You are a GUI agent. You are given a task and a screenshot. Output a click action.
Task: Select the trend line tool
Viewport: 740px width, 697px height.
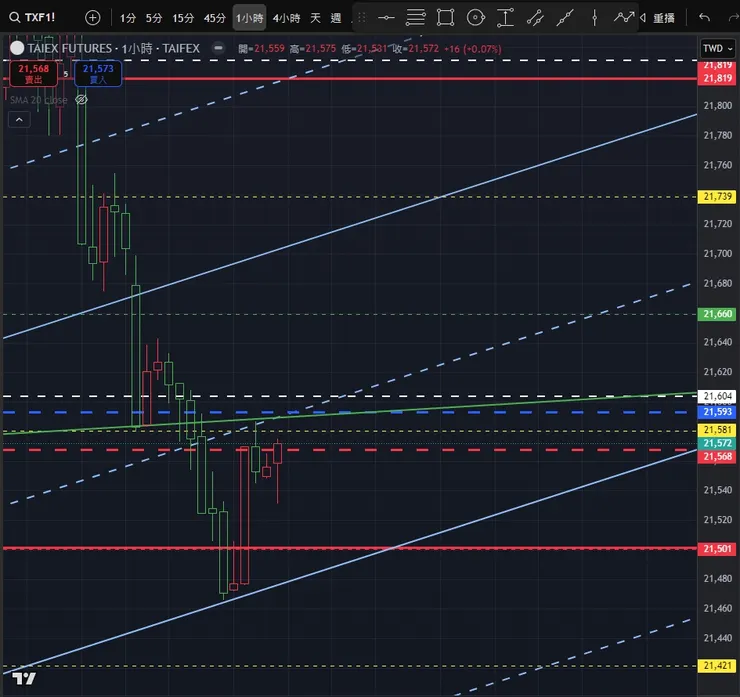(564, 18)
